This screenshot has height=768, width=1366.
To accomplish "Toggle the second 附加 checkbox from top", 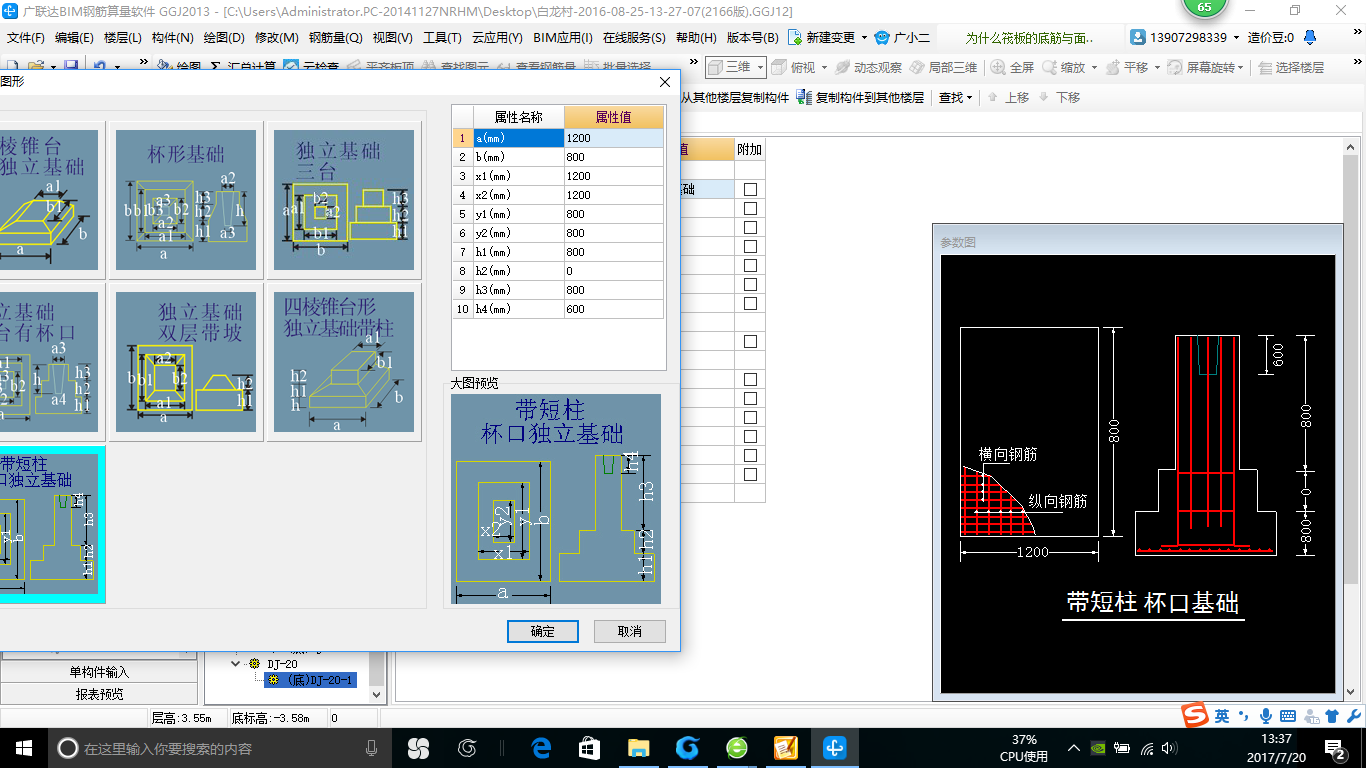I will 750,208.
